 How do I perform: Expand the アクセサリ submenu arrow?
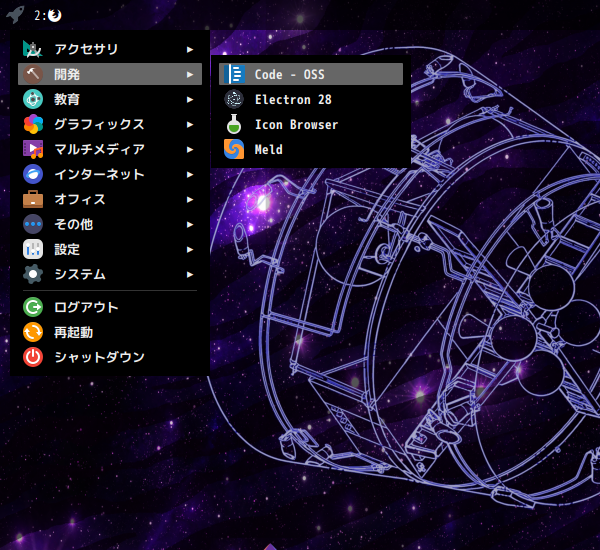pos(190,49)
